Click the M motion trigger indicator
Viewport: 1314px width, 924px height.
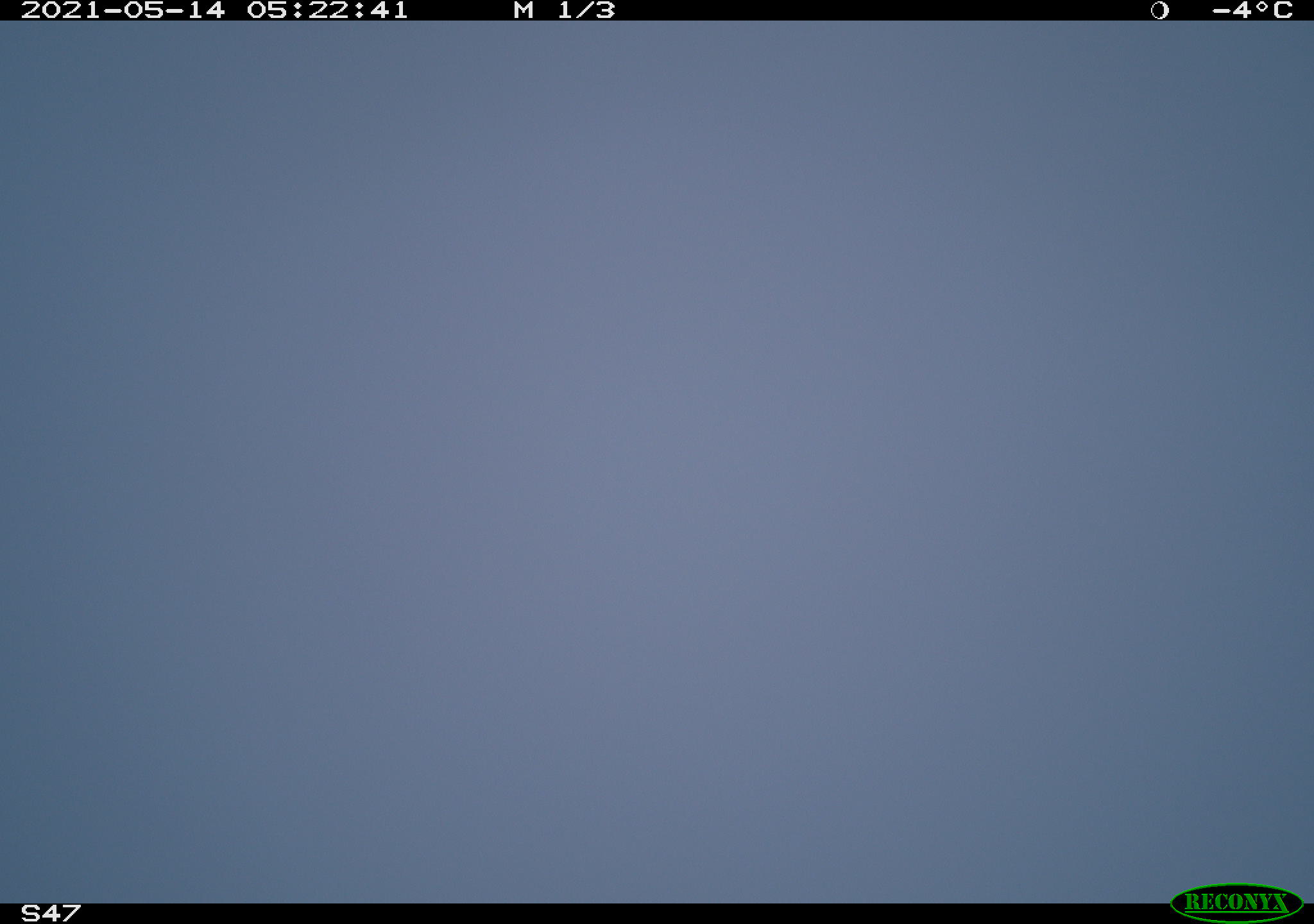tap(524, 10)
